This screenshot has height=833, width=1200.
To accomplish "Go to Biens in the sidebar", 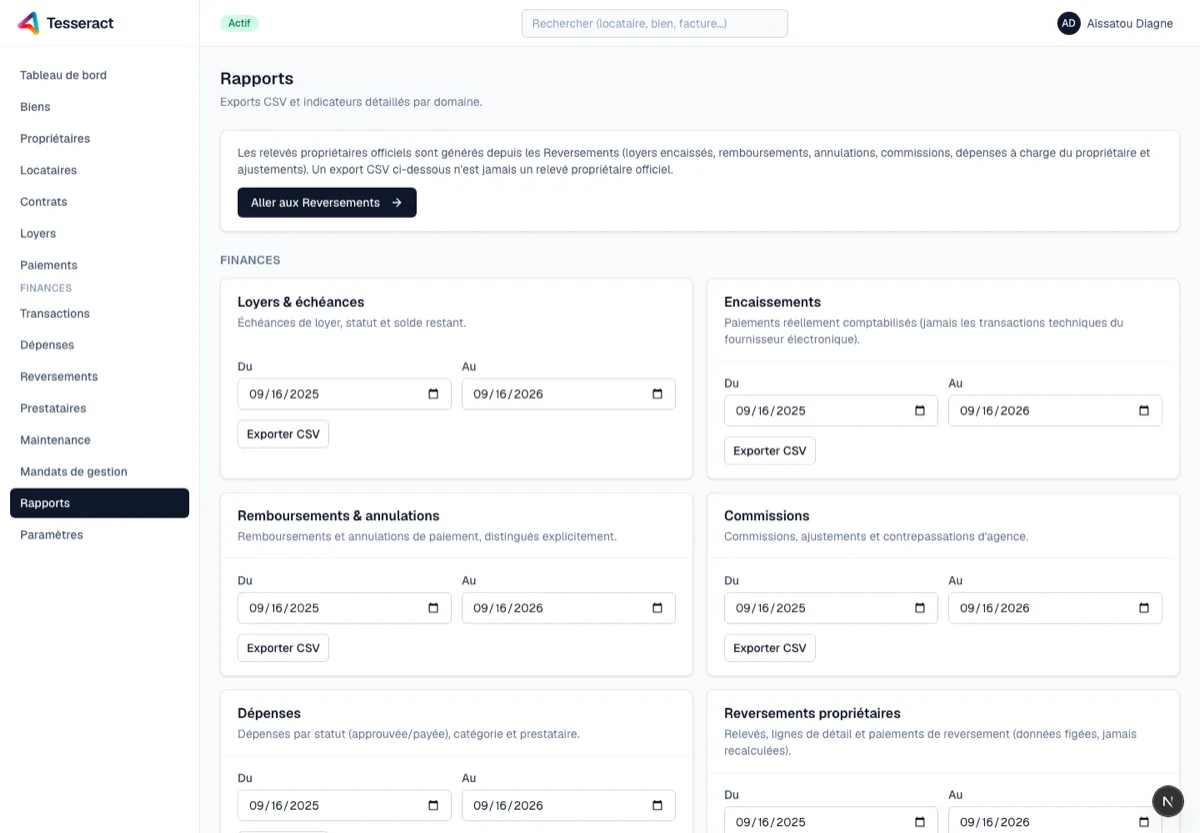I will pyautogui.click(x=99, y=107).
